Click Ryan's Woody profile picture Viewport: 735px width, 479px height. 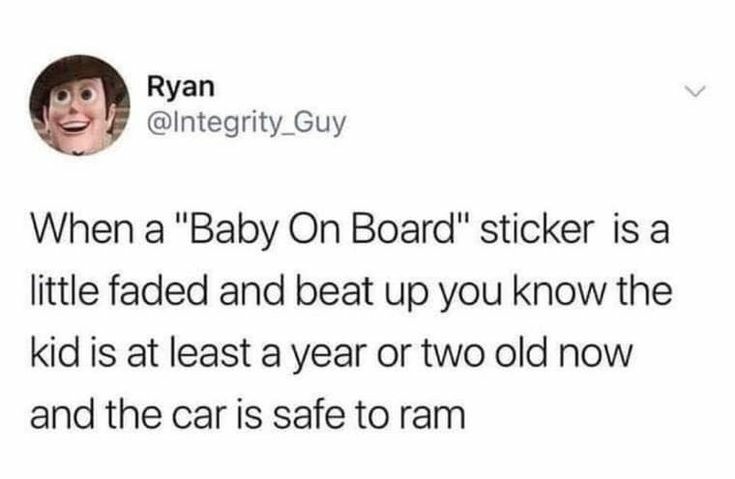(x=80, y=105)
